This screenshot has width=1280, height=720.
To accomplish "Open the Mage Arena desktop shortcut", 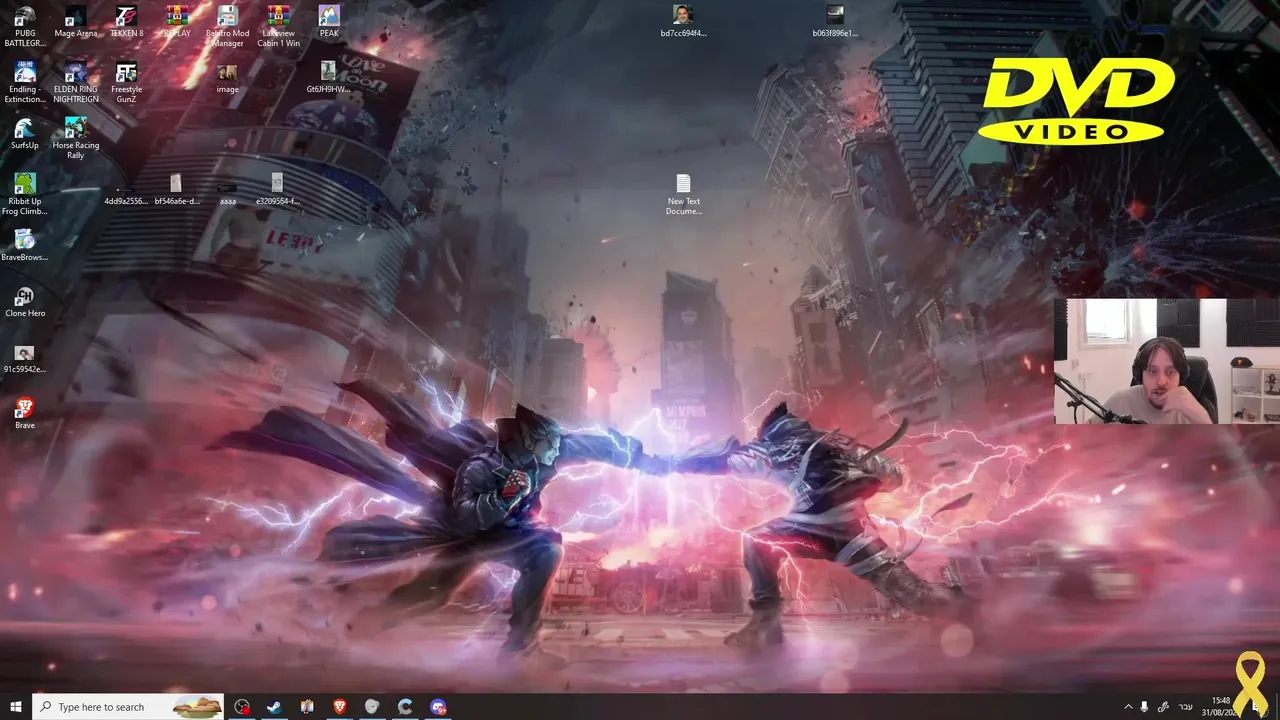I will (76, 22).
